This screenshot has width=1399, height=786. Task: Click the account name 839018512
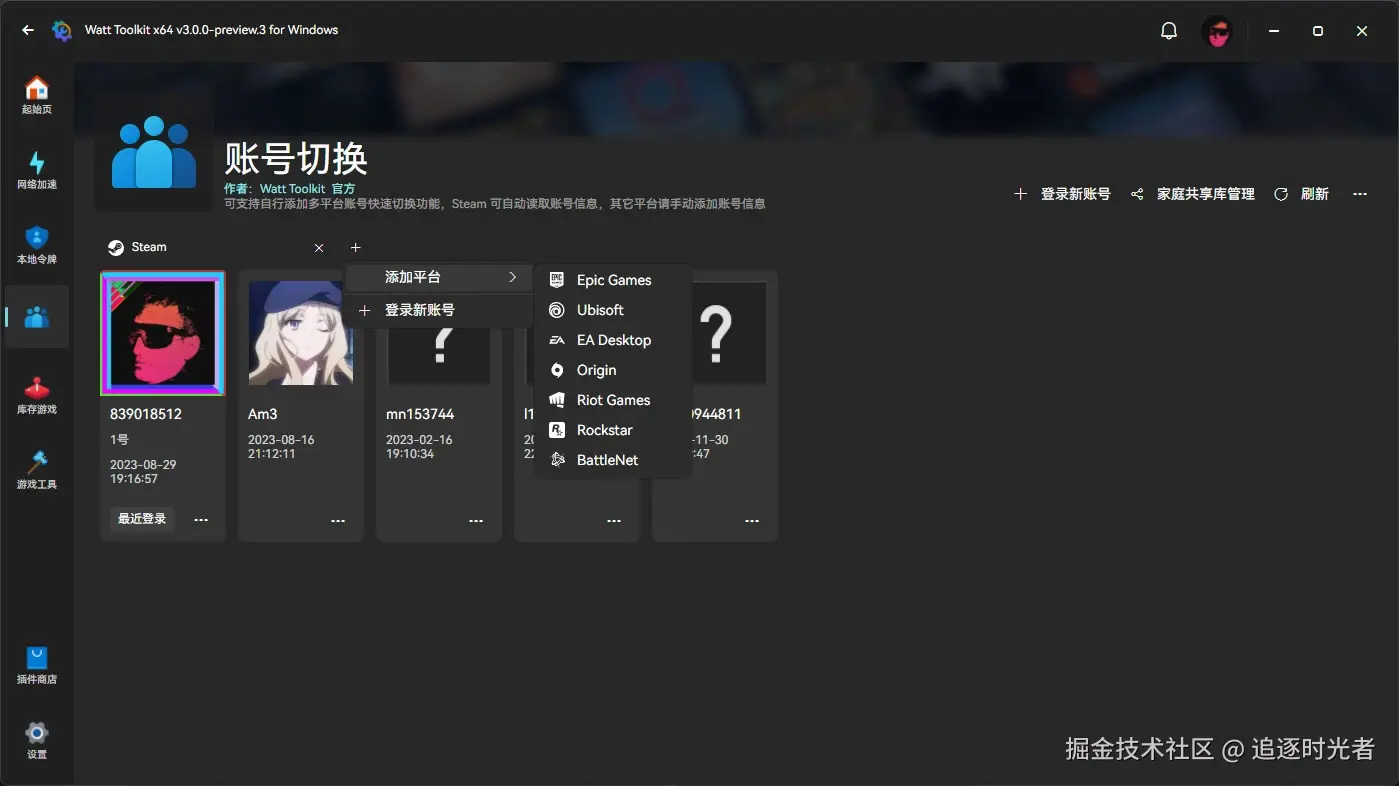[146, 414]
